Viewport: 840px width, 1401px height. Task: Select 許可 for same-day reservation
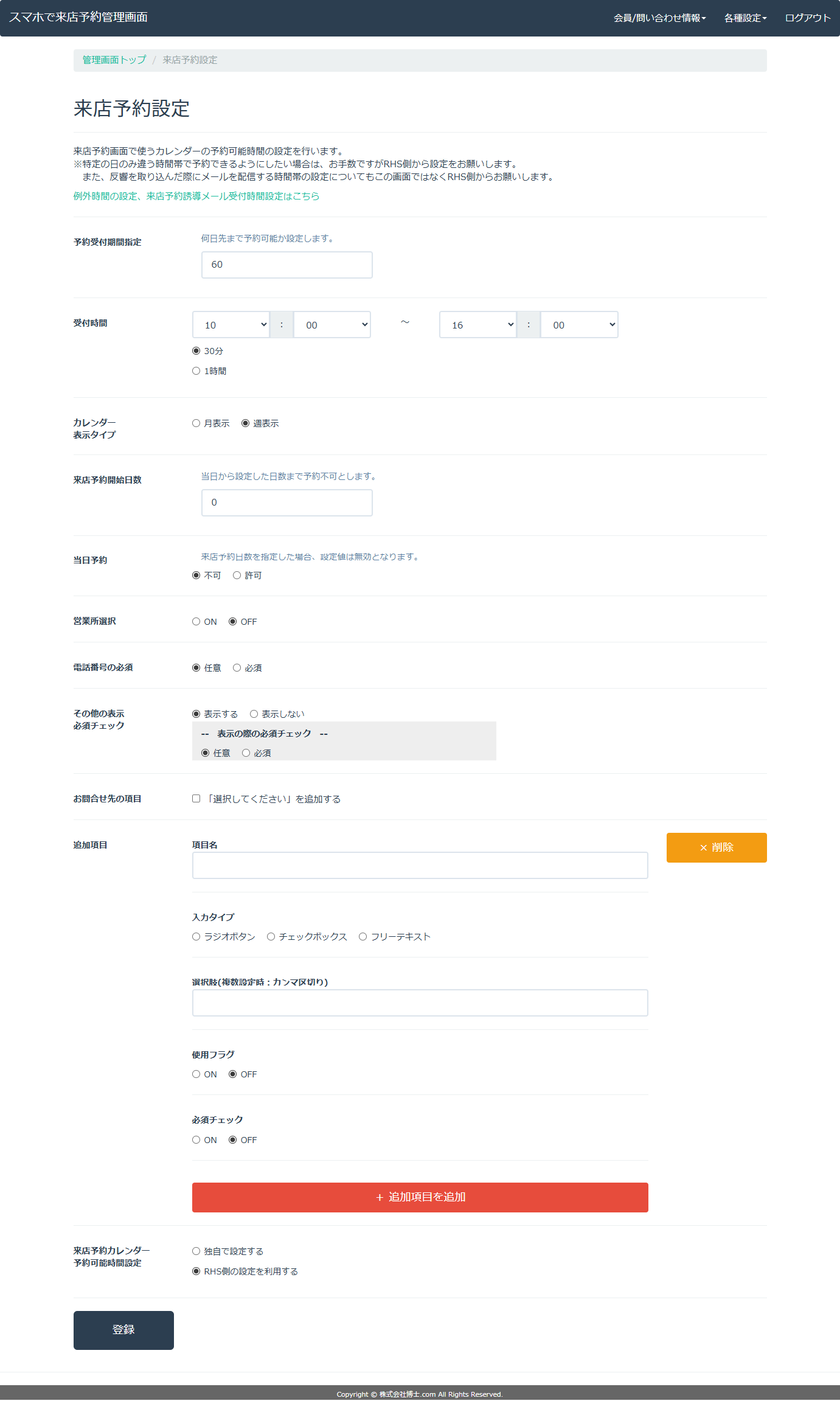pos(237,575)
